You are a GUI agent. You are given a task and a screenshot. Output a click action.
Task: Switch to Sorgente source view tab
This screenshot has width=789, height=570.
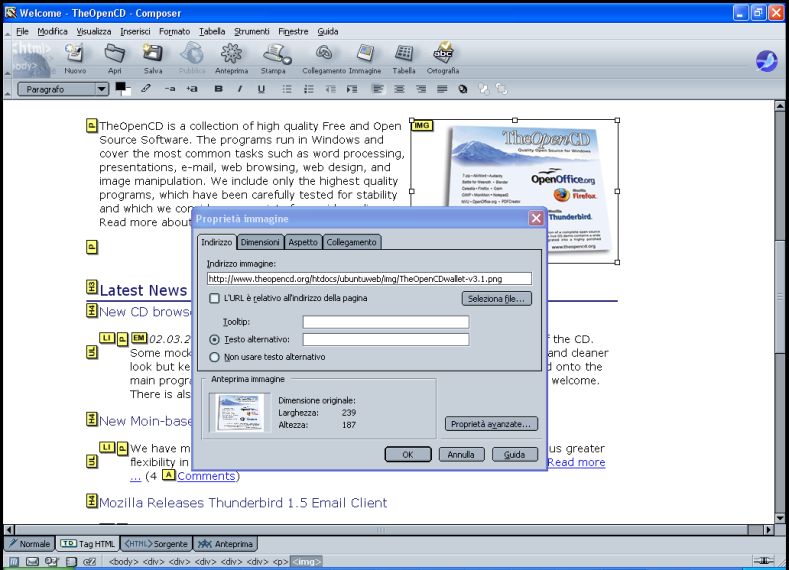(156, 544)
